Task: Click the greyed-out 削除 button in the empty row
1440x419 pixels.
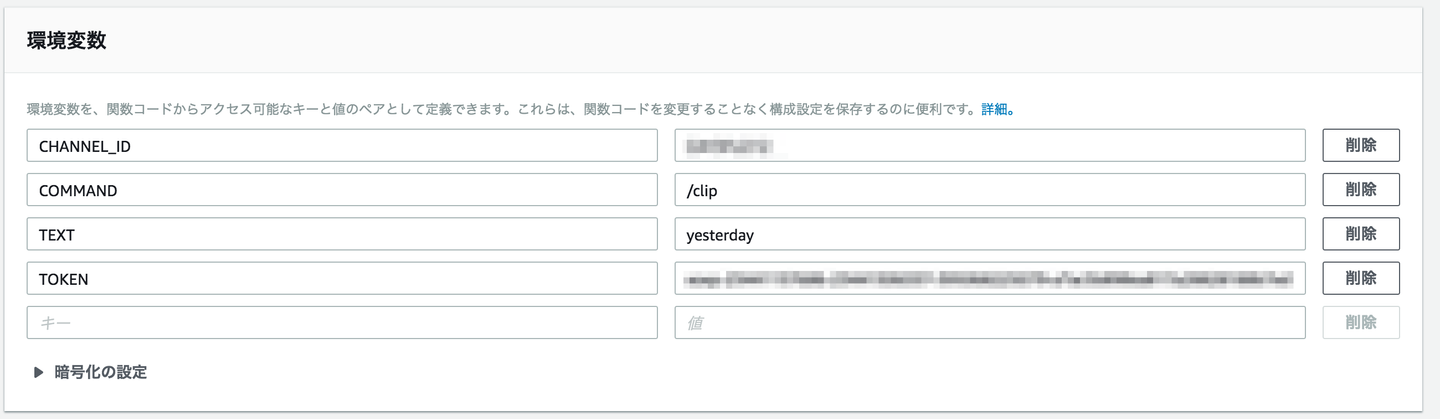Action: tap(1360, 323)
